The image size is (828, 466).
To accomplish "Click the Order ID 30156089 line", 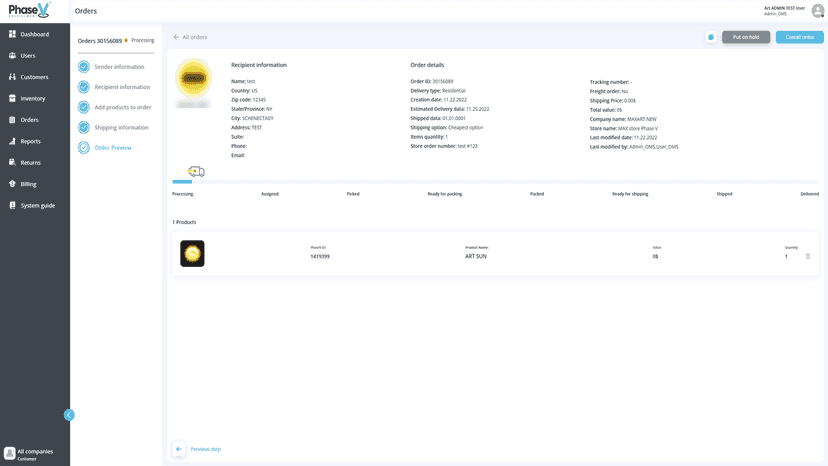I will click(431, 81).
